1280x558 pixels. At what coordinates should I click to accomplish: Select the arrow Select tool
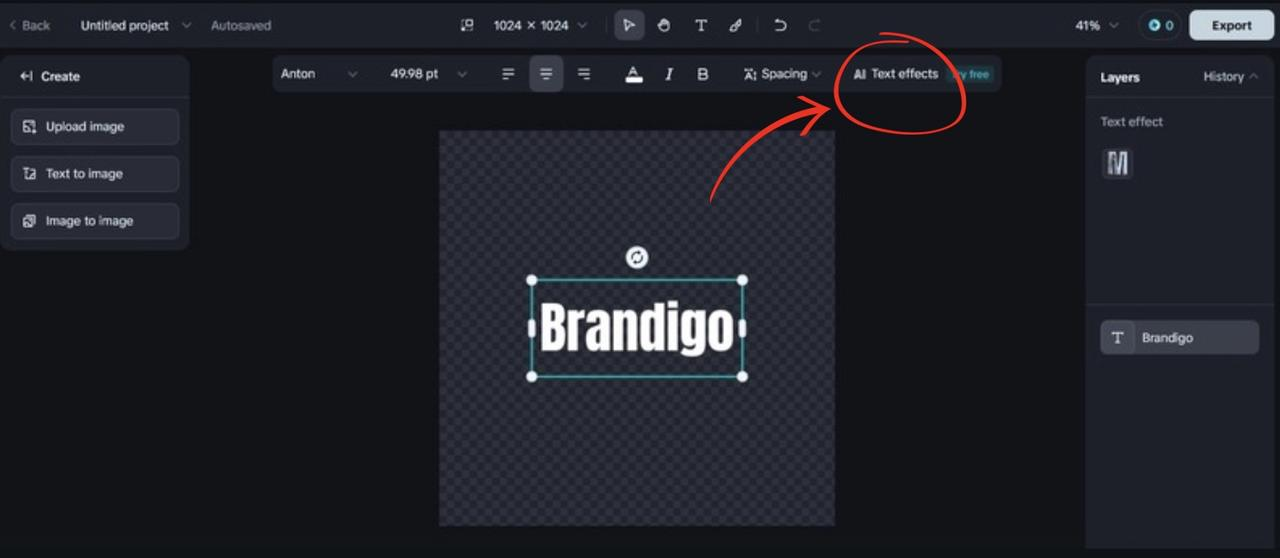[x=628, y=26]
